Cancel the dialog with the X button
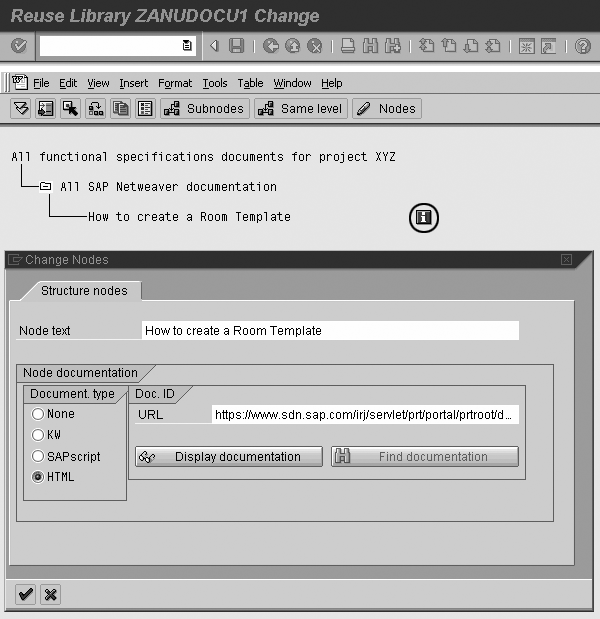 click(x=49, y=595)
